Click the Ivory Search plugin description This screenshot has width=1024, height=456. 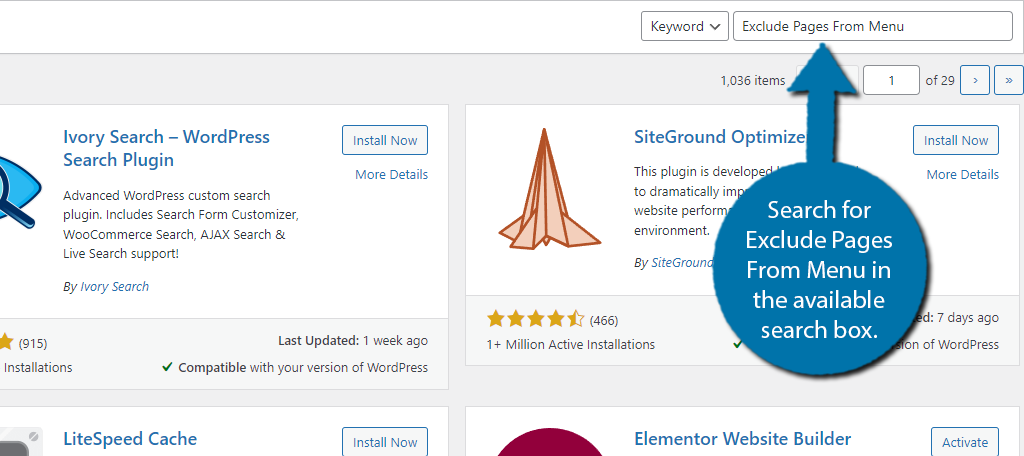coord(182,224)
